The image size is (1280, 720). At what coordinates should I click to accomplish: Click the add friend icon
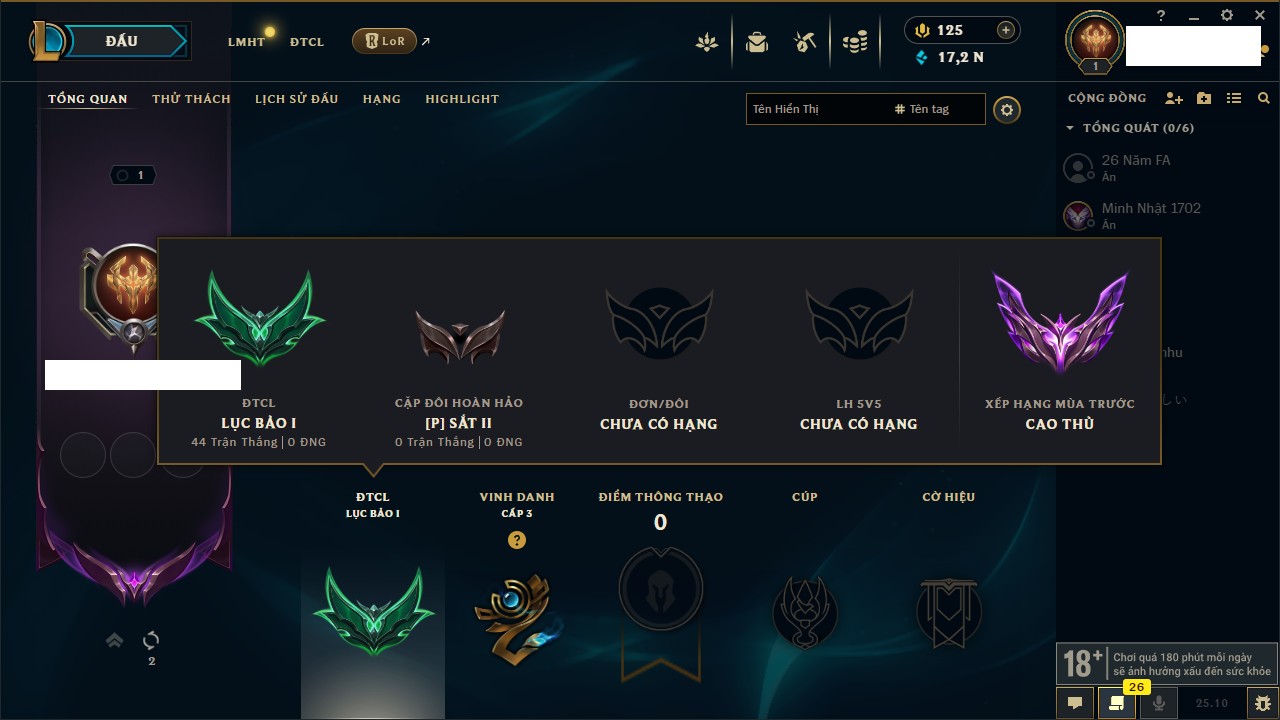tap(1174, 98)
